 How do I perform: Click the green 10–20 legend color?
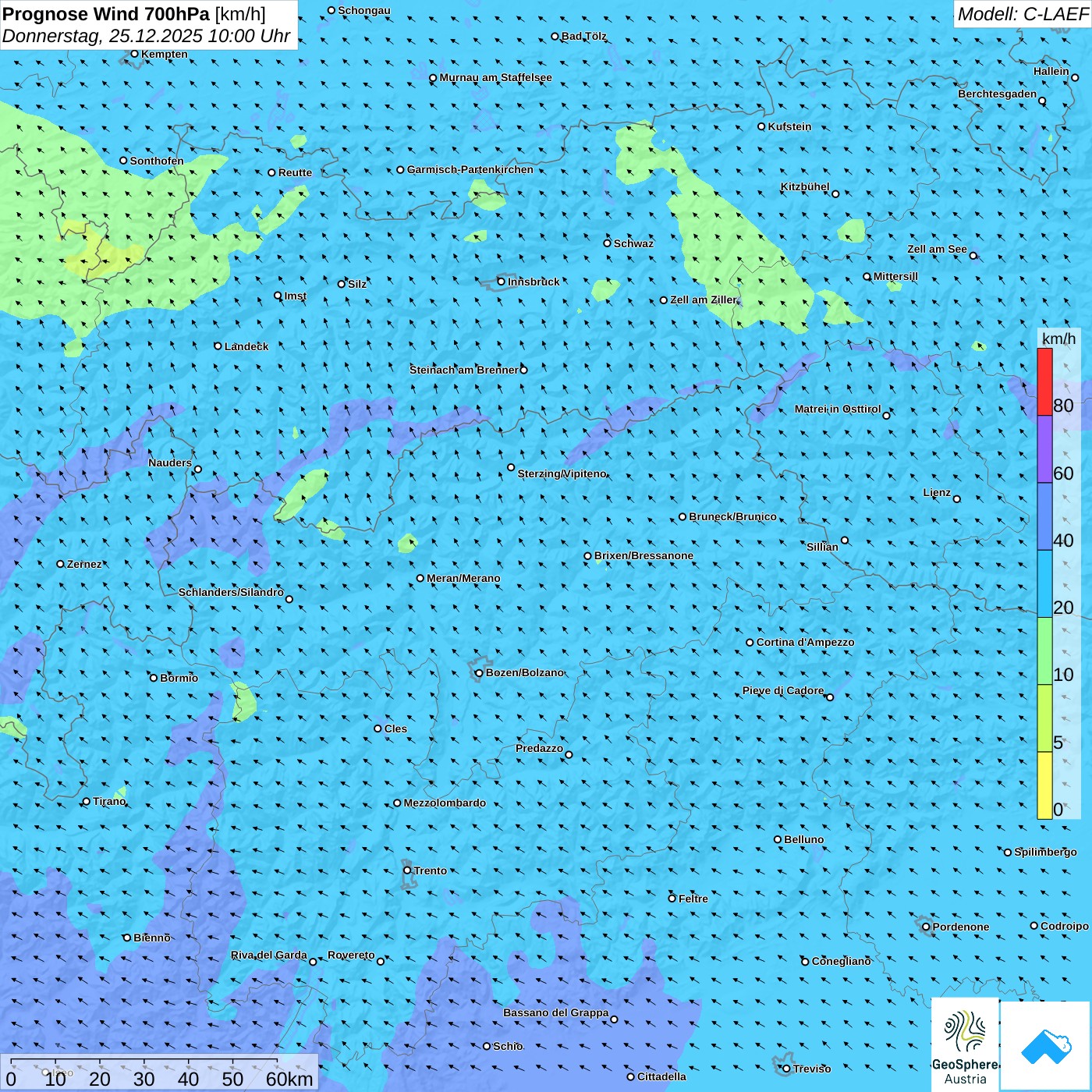pyautogui.click(x=1044, y=651)
